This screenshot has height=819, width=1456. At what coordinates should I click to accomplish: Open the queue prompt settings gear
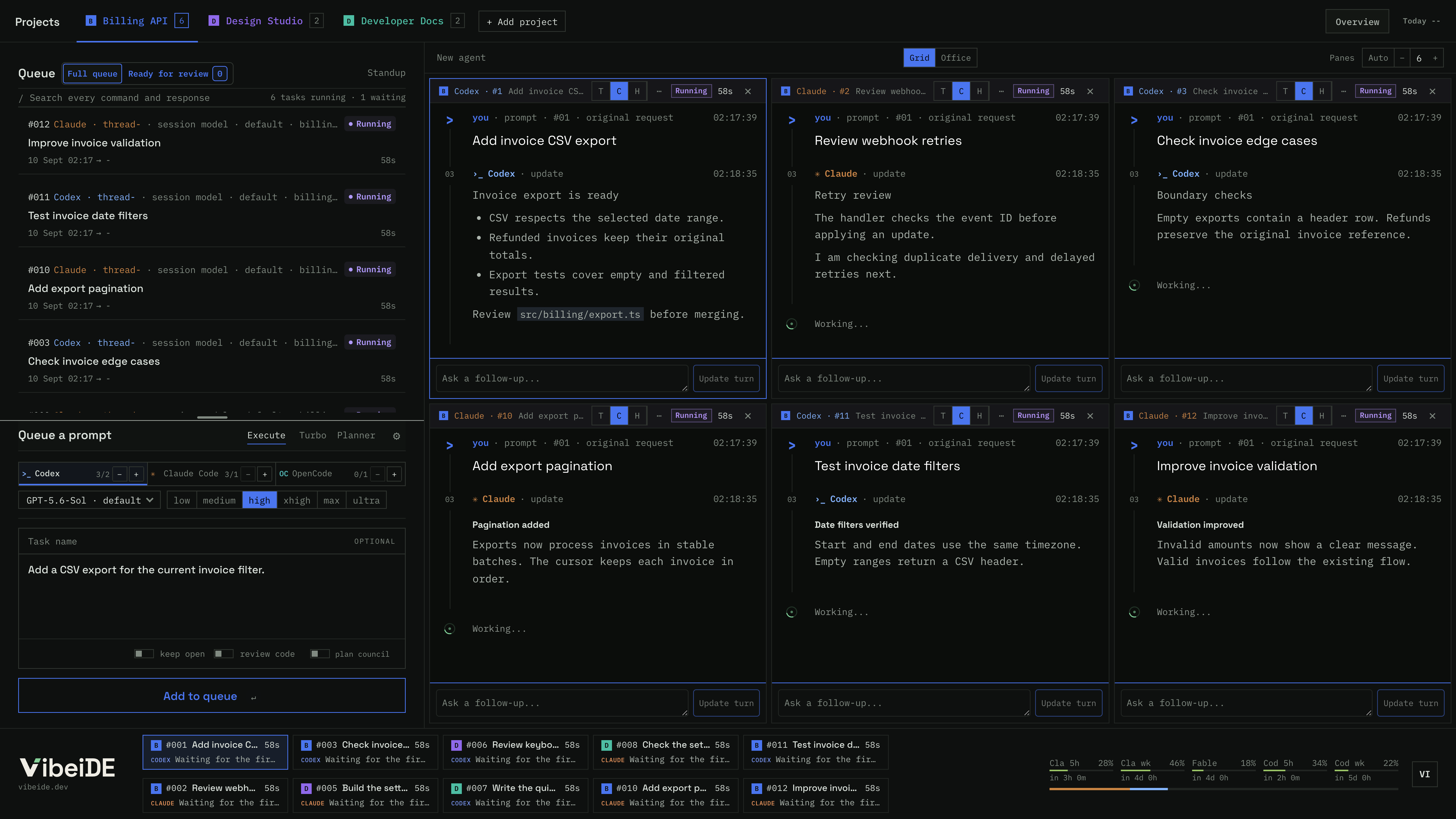pos(396,436)
